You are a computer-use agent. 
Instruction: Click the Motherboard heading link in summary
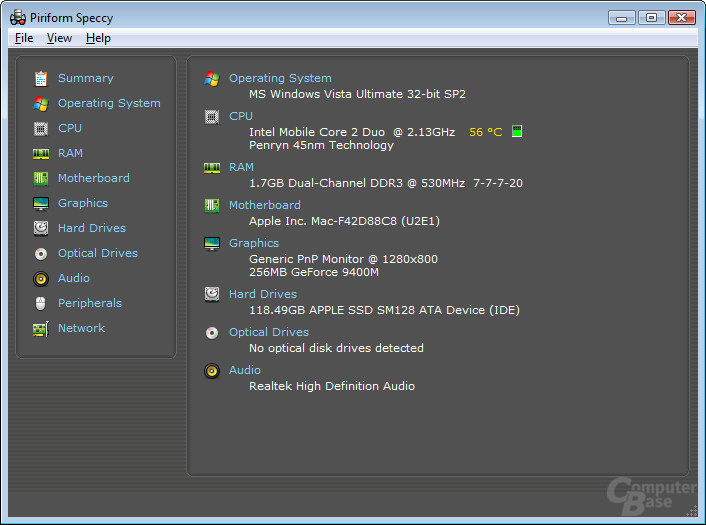coord(265,205)
